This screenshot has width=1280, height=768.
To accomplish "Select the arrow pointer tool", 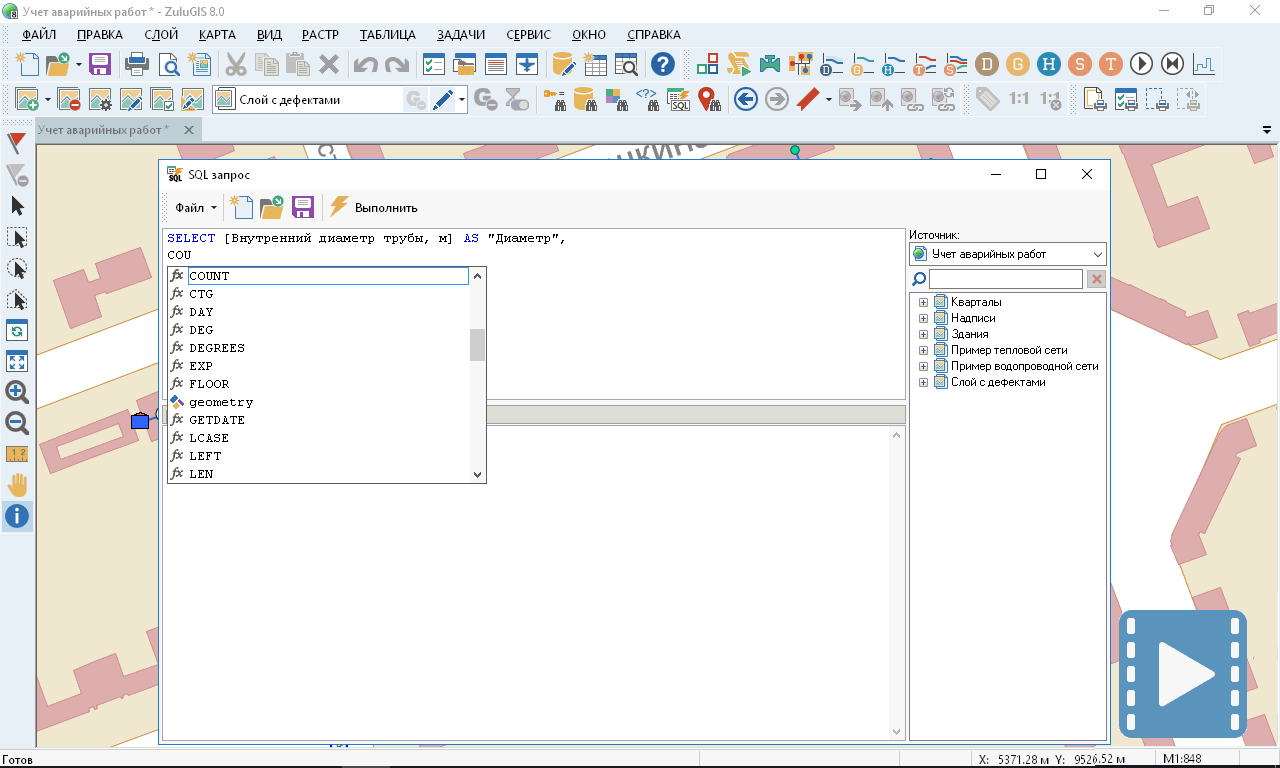I will pyautogui.click(x=17, y=206).
